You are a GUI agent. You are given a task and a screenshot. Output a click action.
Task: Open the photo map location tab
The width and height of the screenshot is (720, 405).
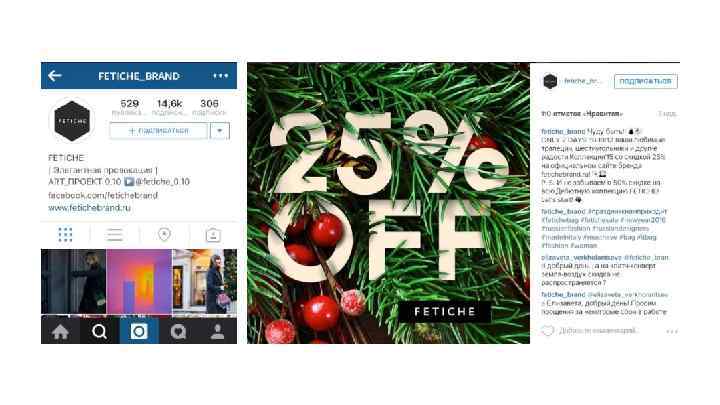[x=164, y=235]
